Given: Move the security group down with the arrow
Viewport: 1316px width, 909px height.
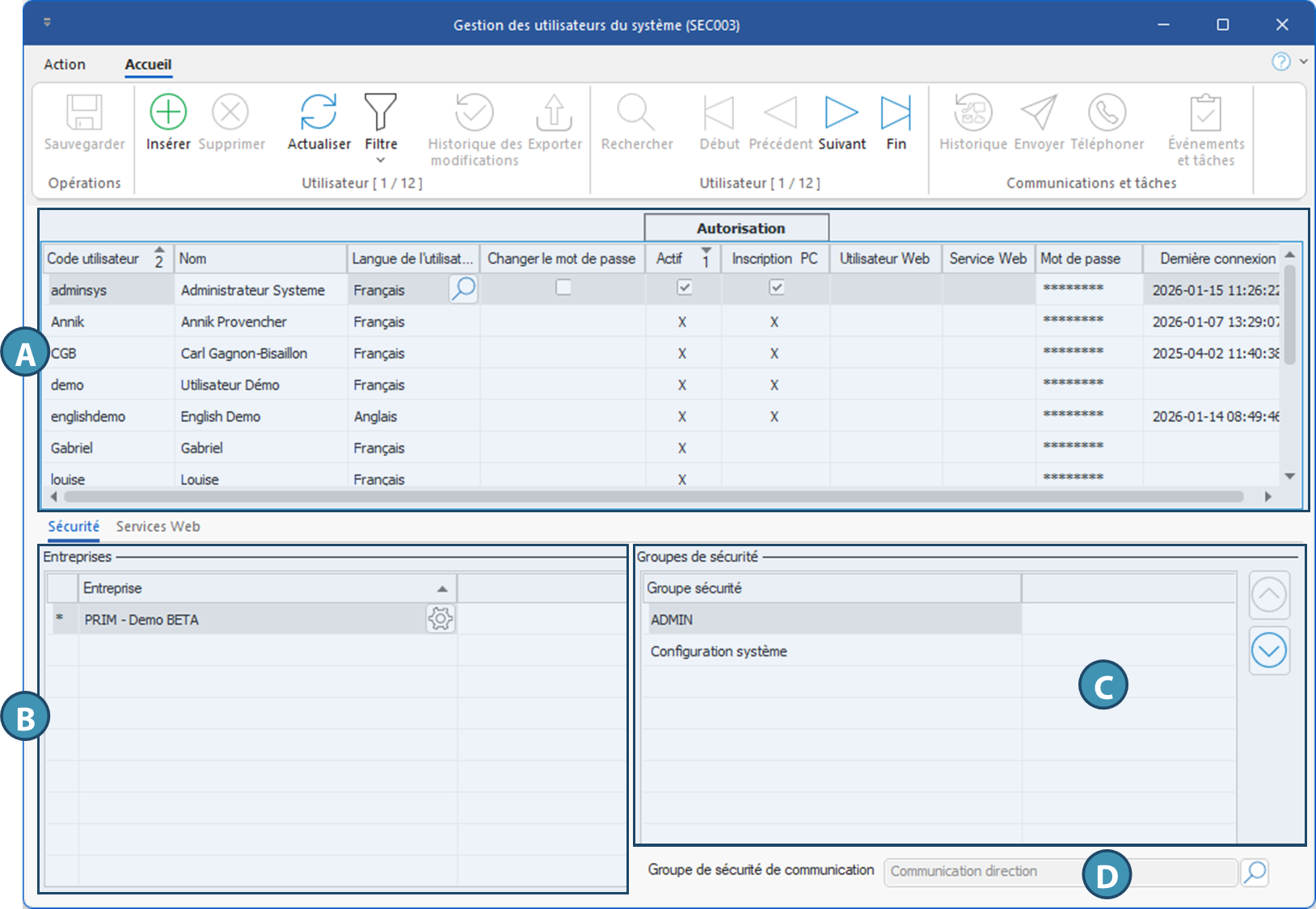Looking at the screenshot, I should point(1268,650).
